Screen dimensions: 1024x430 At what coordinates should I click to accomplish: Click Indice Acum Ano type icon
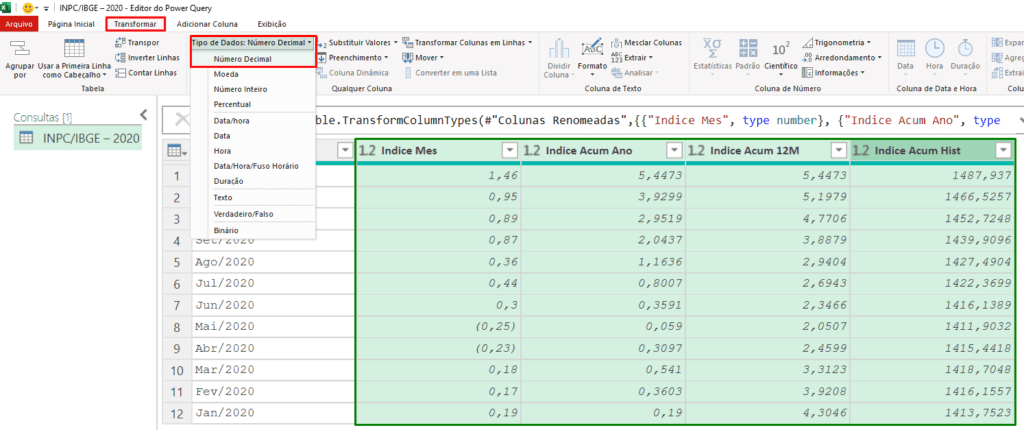[532, 151]
